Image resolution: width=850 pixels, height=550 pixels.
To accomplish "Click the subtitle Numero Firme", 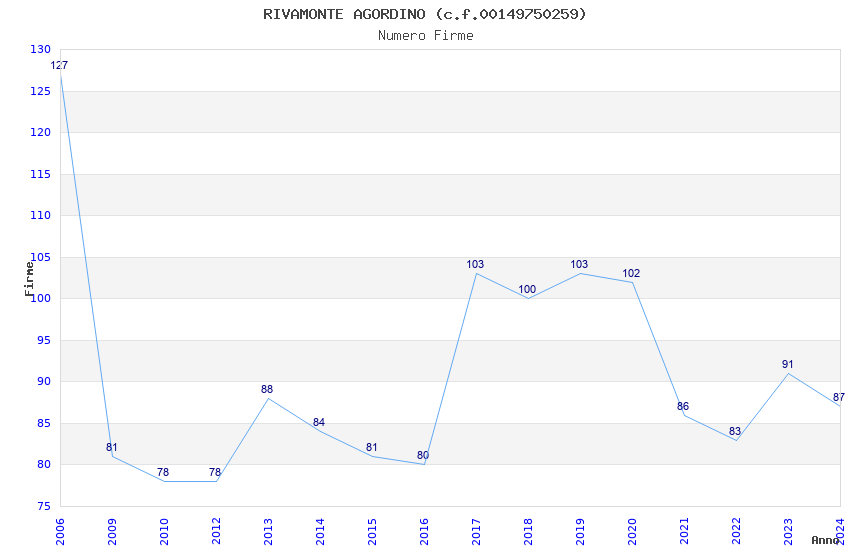I will tap(426, 36).
